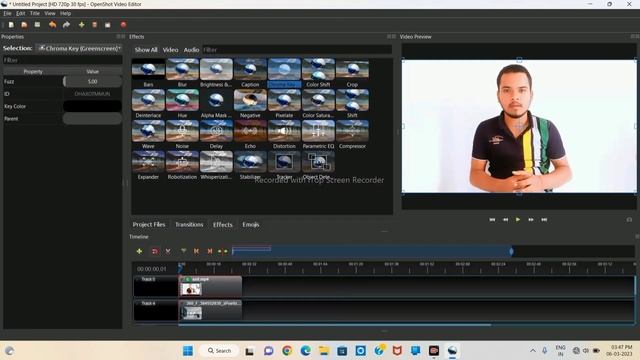
Task: Select the Caption effect
Action: (x=250, y=73)
